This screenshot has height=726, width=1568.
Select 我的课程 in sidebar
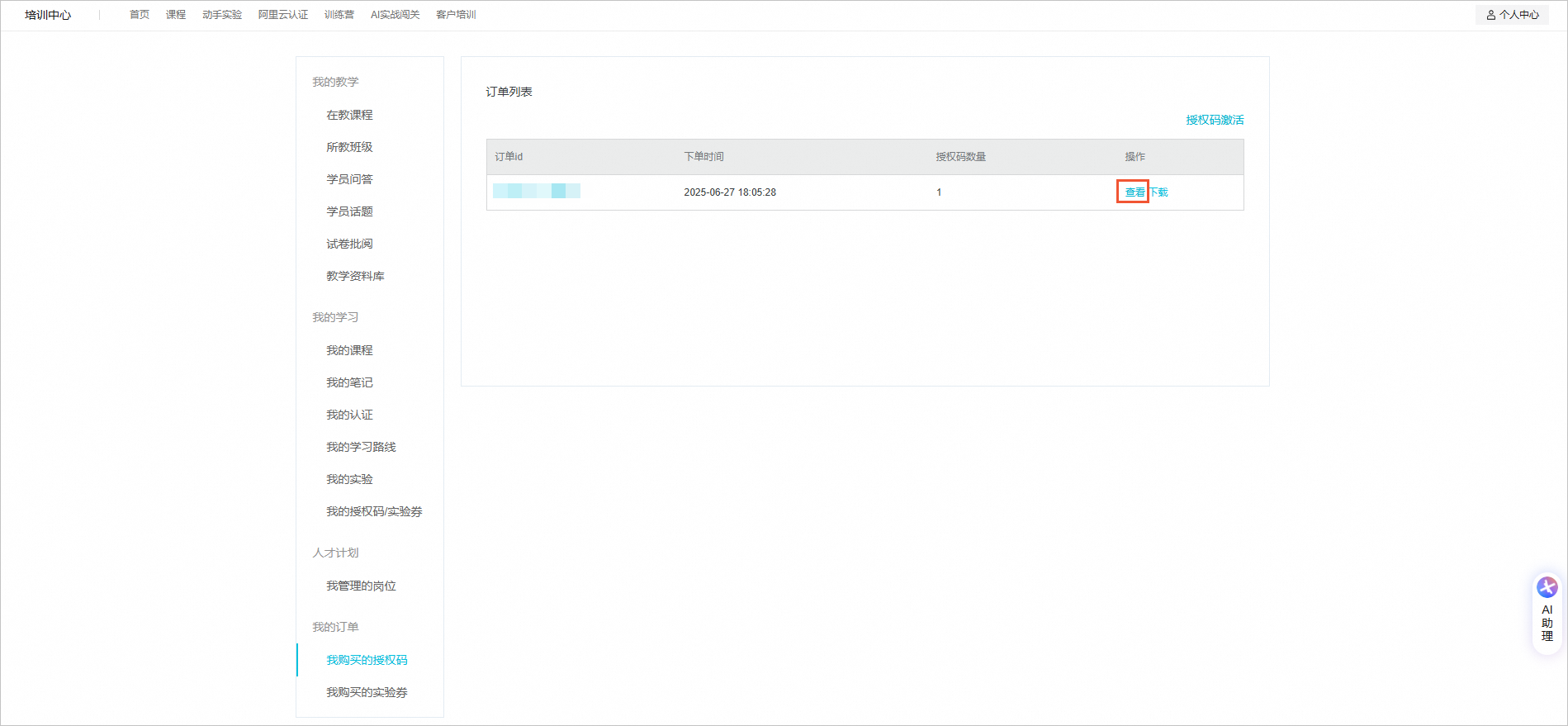(349, 350)
